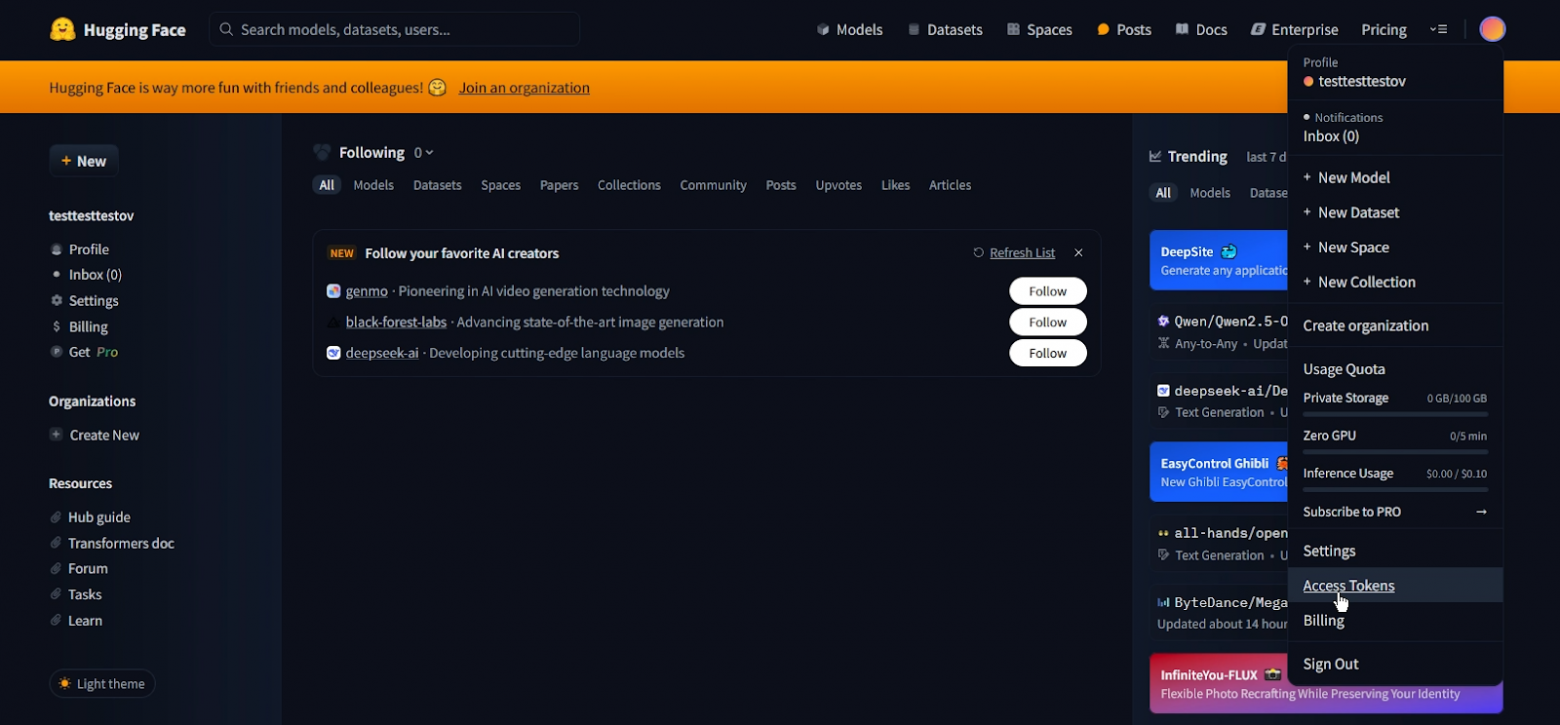Open Posts in top navigation
Viewport: 1560px width, 725px height.
[1124, 29]
